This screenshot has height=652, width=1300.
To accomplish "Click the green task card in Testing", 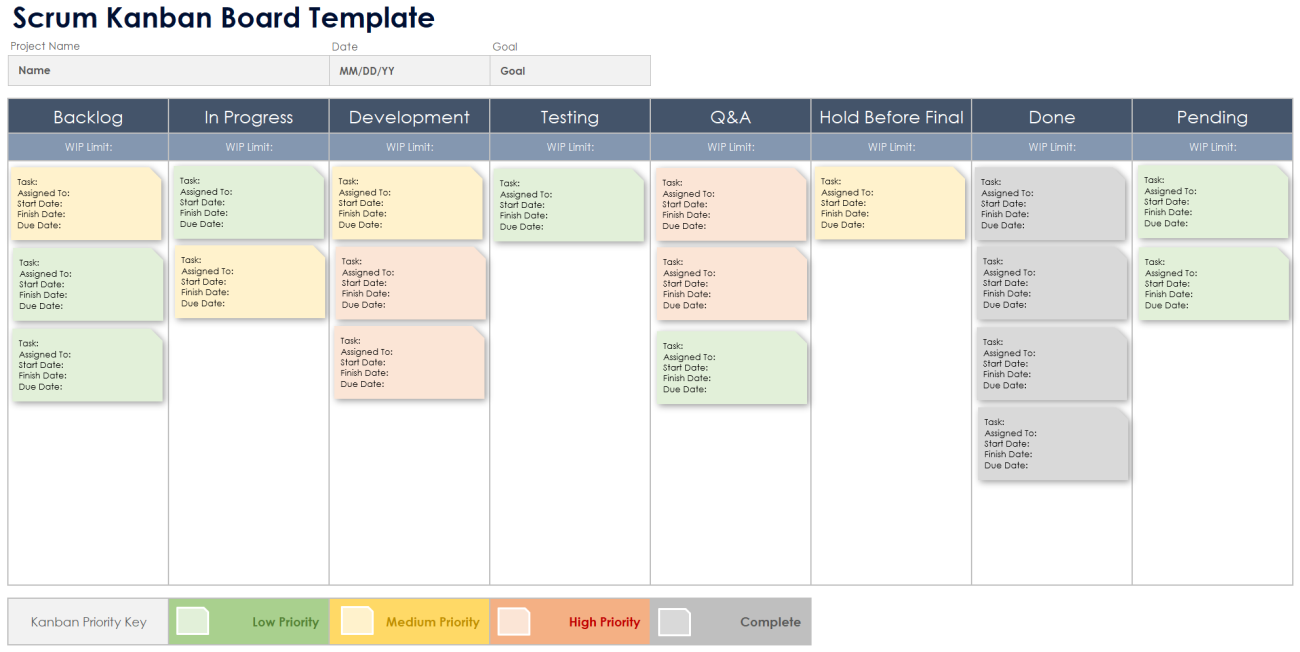I will [569, 205].
